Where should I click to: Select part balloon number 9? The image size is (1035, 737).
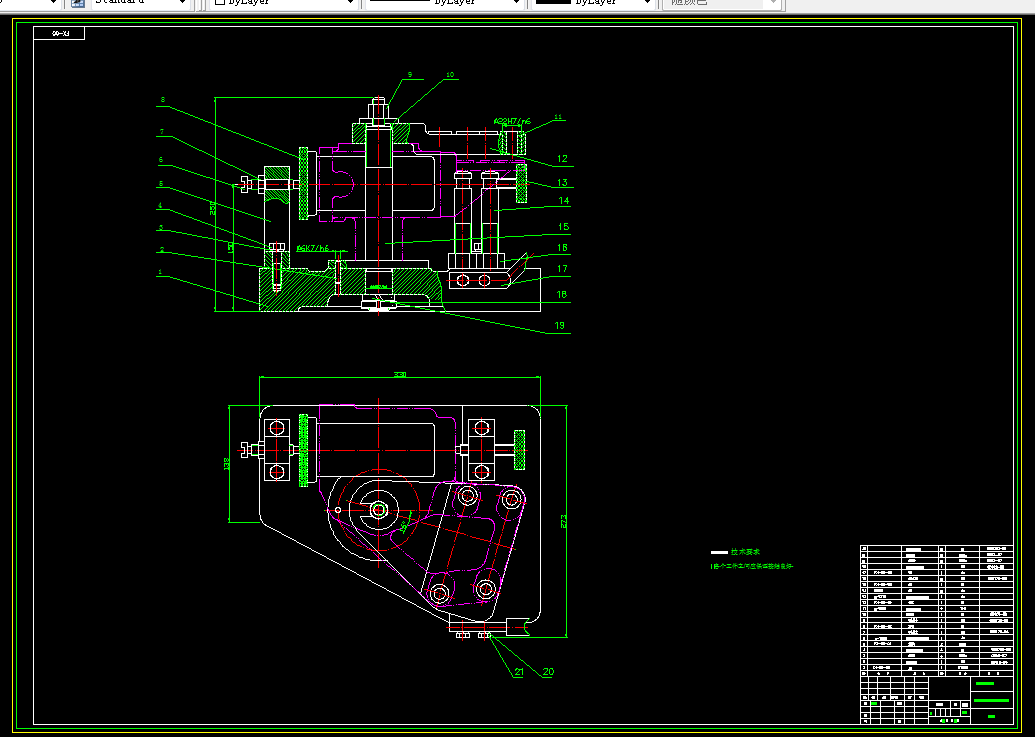click(410, 75)
